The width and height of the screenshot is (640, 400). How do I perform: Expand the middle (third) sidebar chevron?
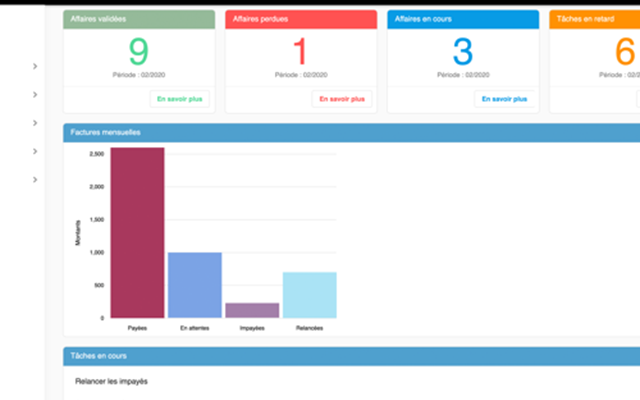(35, 123)
